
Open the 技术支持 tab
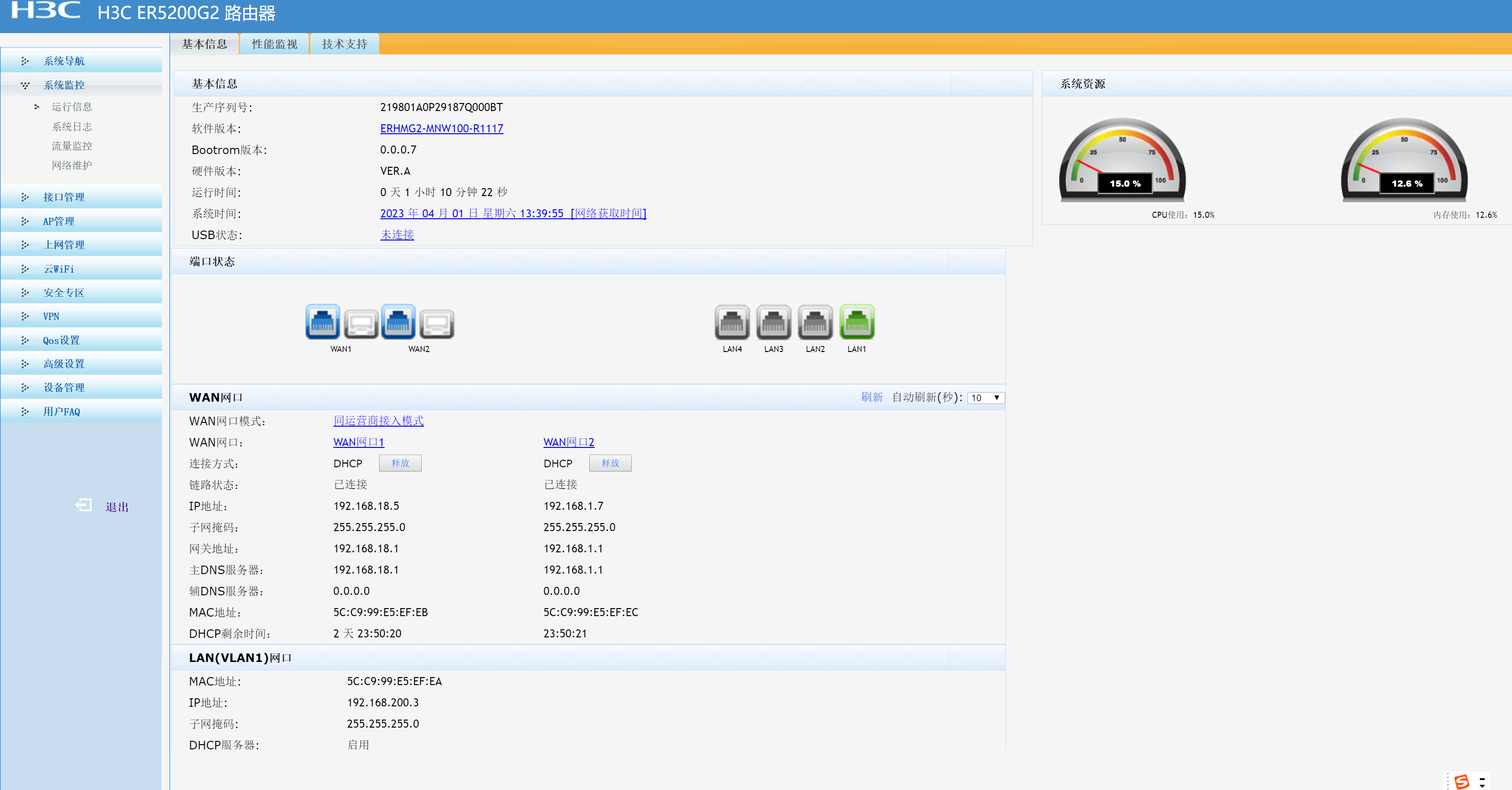pos(344,44)
